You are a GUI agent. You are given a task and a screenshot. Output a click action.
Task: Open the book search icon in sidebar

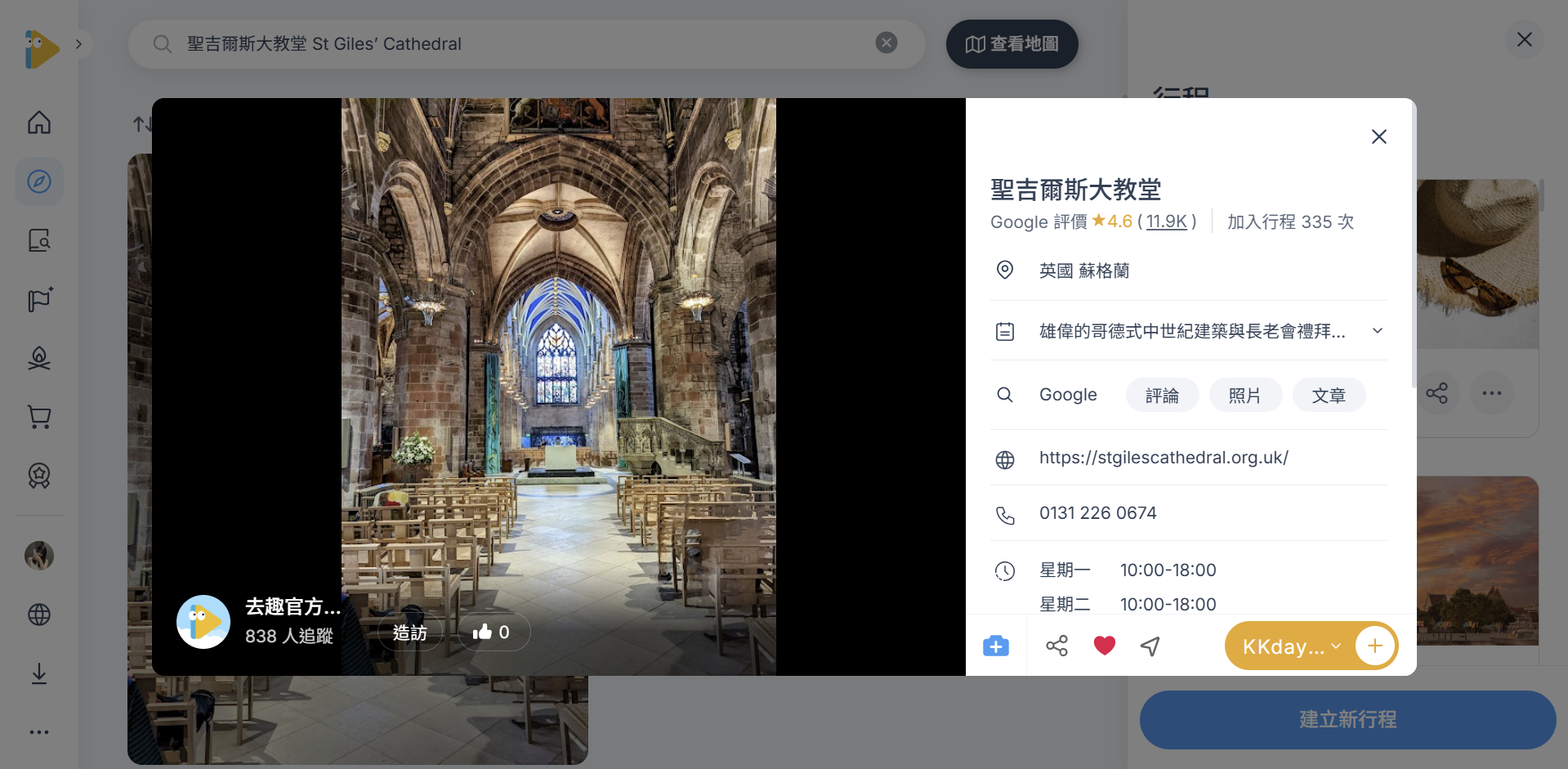(39, 240)
